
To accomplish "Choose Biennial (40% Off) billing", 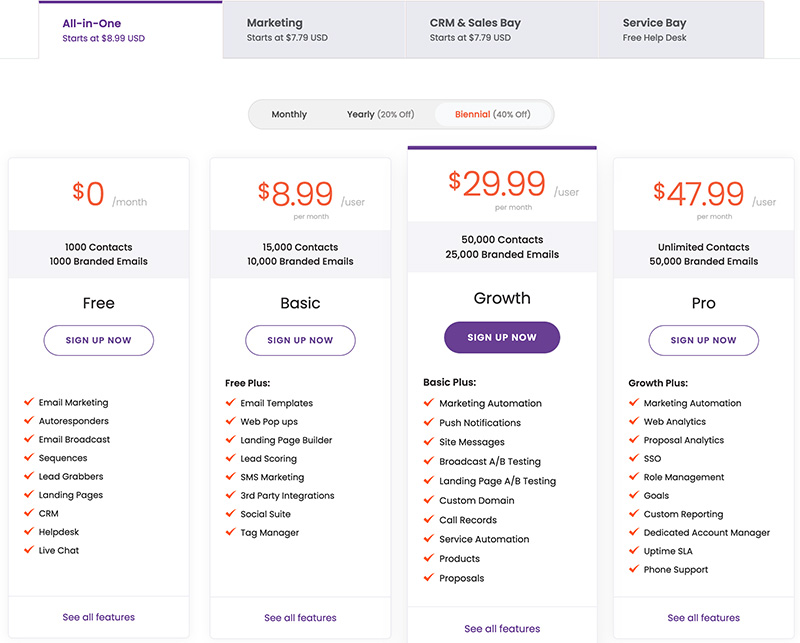I will pos(492,115).
